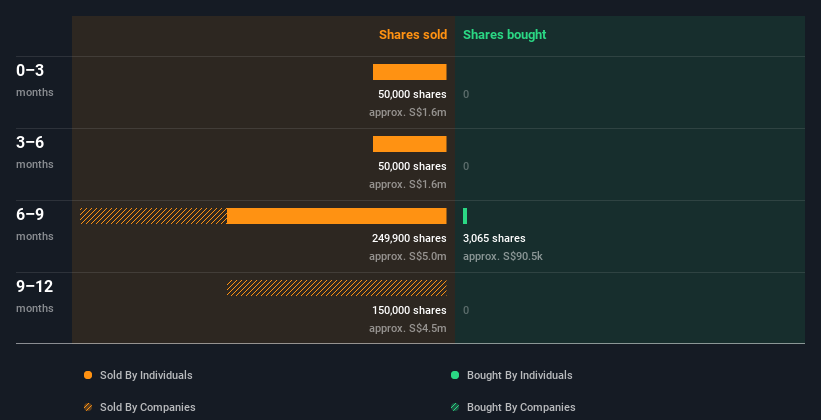The height and width of the screenshot is (420, 821).
Task: Click the Sold By Companies hatched legend dot
Action: coord(88,407)
